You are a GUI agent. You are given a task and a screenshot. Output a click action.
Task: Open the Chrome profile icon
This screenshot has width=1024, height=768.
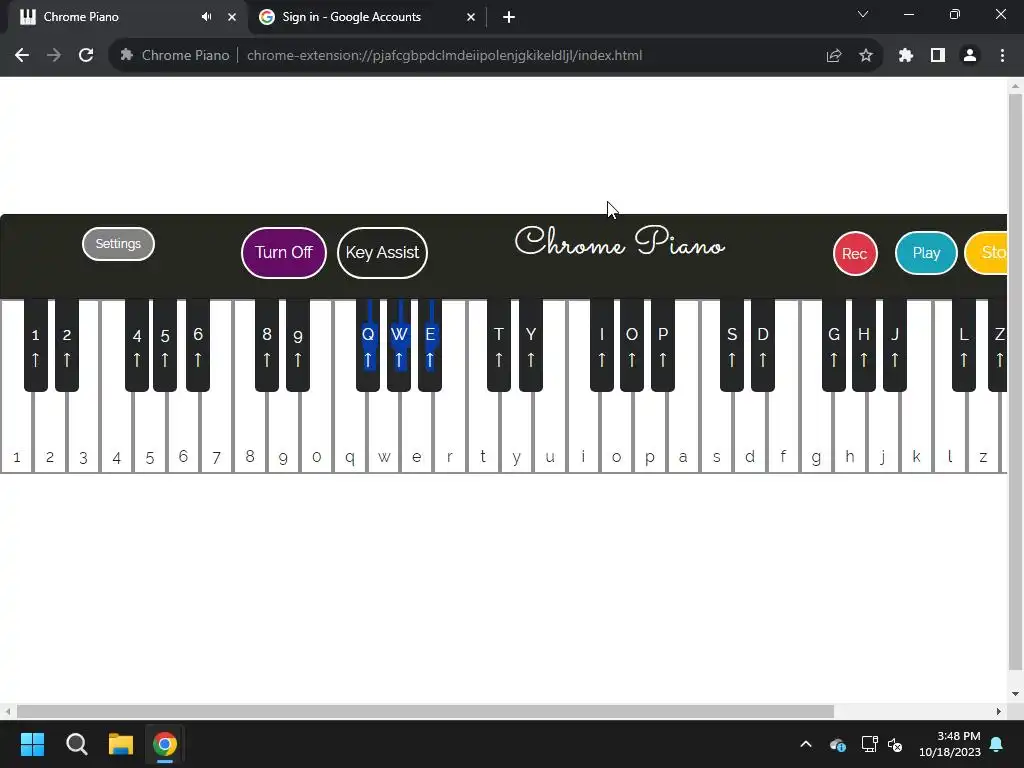970,56
